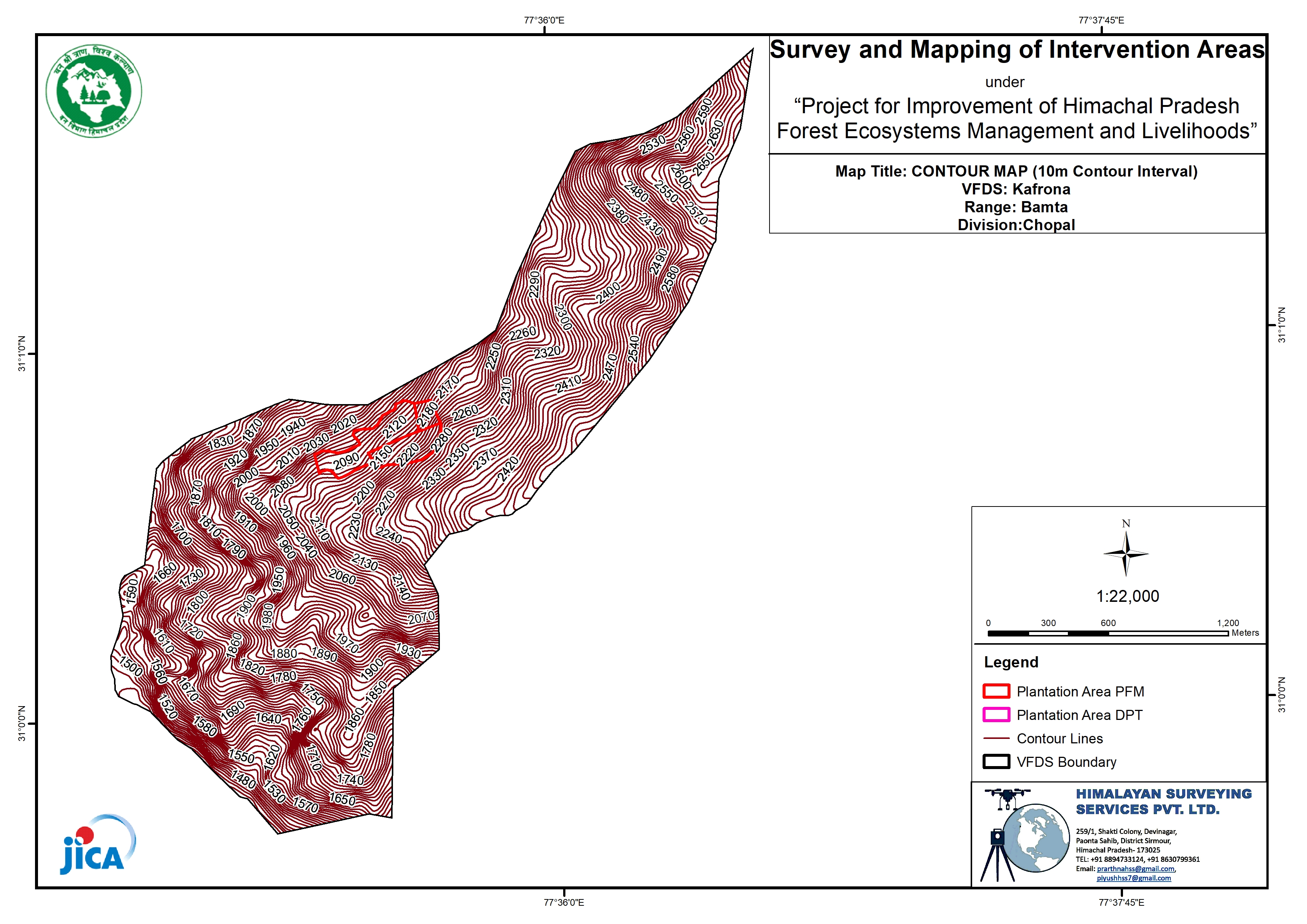This screenshot has height=924, width=1307.
Task: Click the 1,200 scale bar value
Action: coord(1228,623)
